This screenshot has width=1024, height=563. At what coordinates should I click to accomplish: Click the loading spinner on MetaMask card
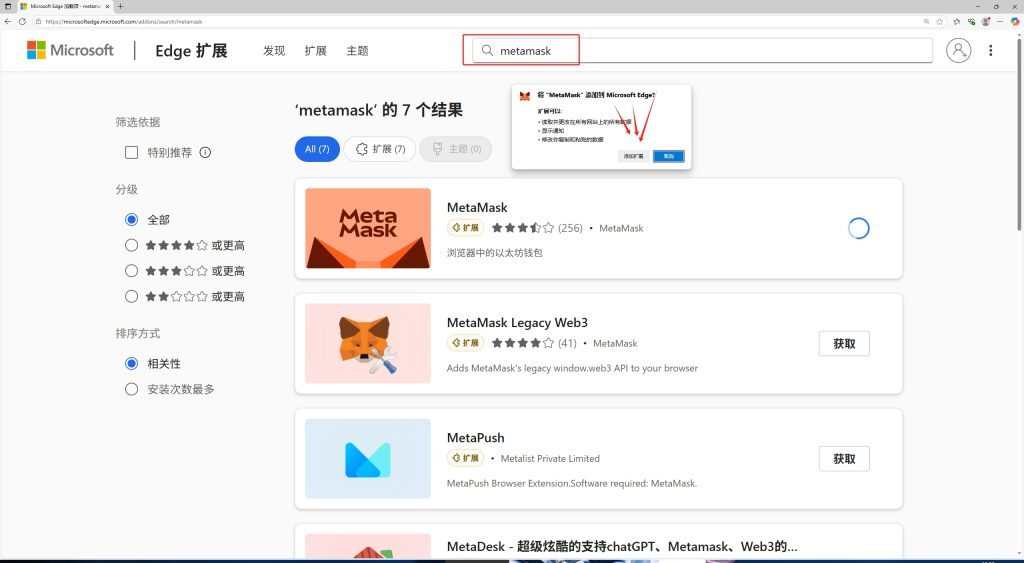click(858, 228)
